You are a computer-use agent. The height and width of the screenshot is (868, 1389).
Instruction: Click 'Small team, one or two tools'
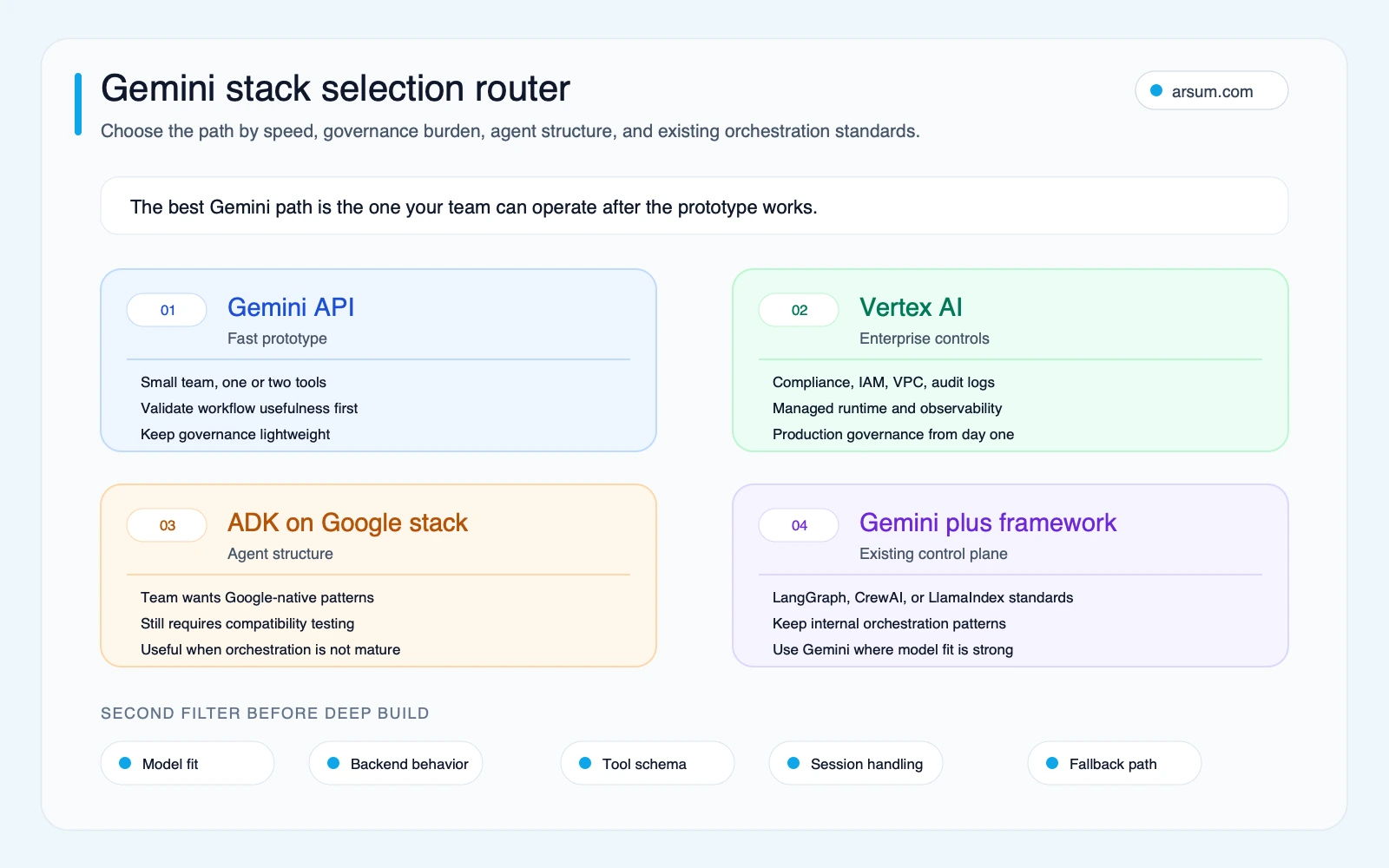[234, 382]
